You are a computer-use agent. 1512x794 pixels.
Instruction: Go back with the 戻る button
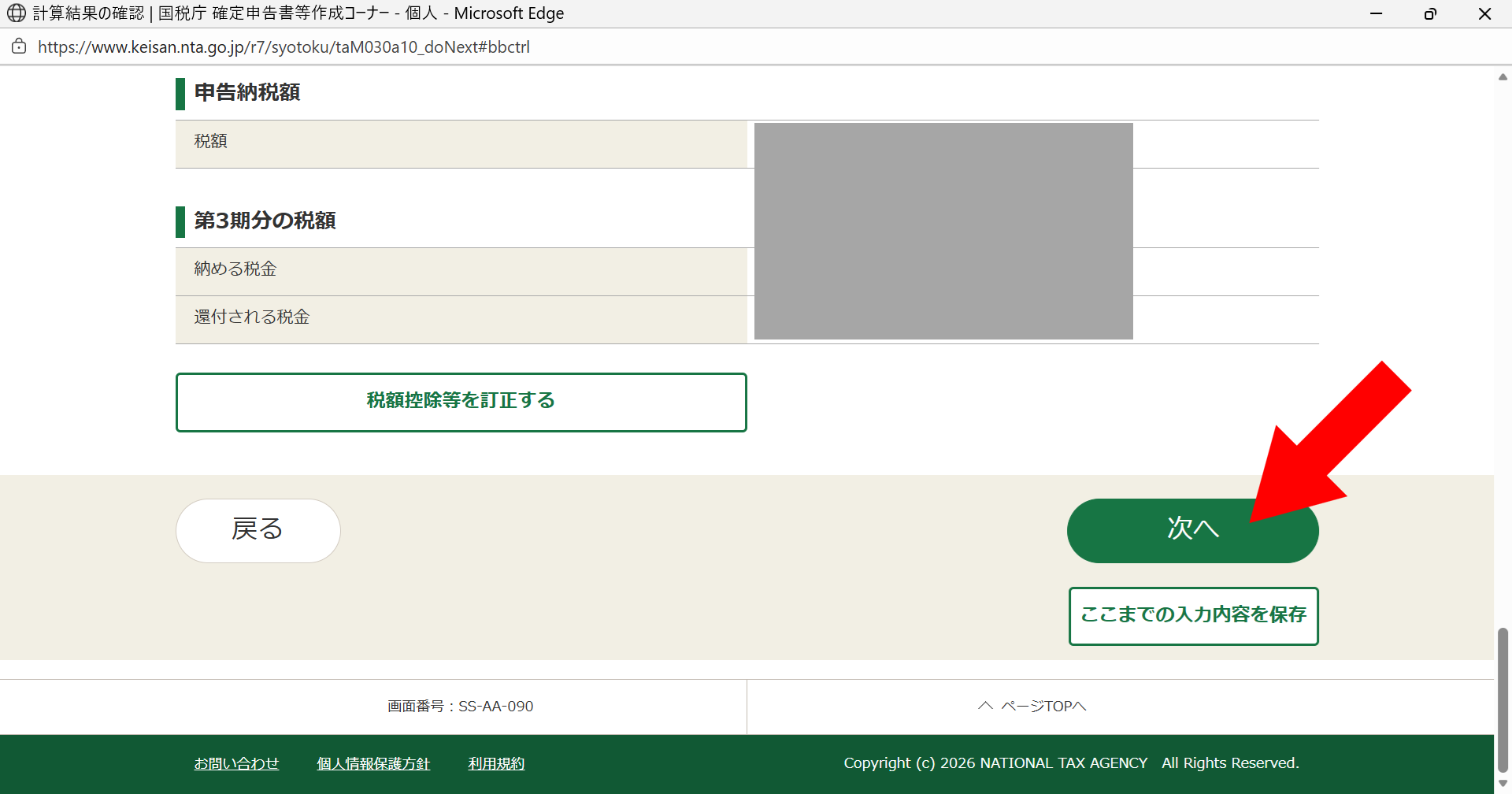tap(258, 530)
